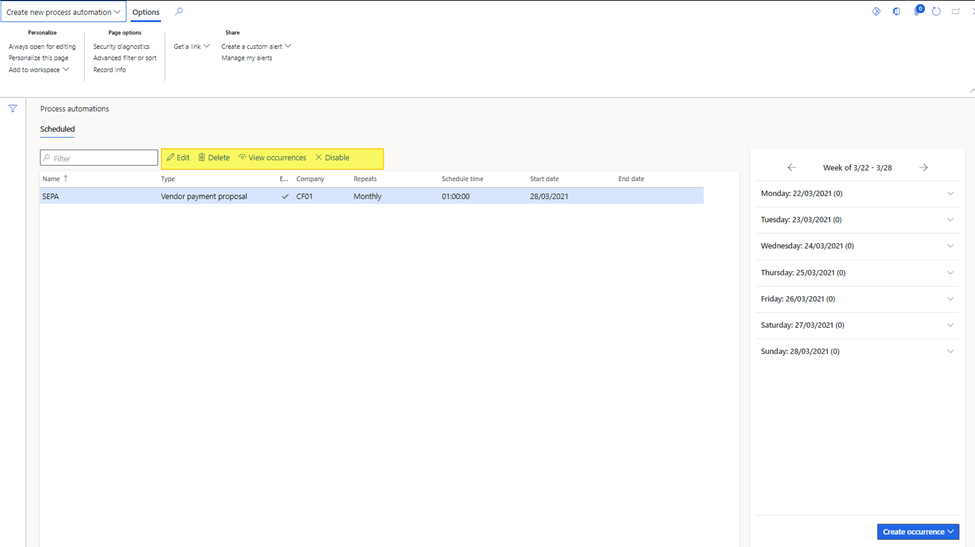The width and height of the screenshot is (975, 547).
Task: Toggle the enabled checkmark for SEPA
Action: 285,197
